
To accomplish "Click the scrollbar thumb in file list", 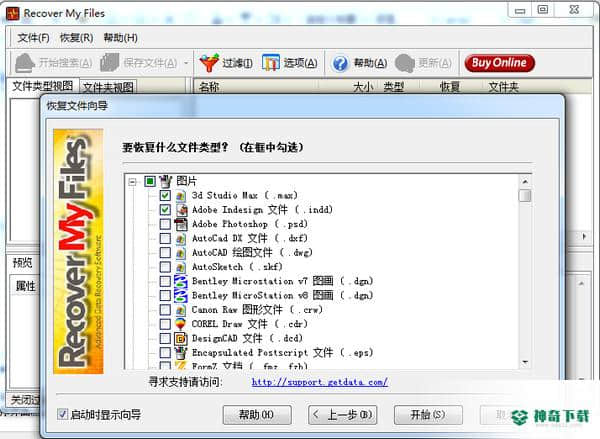I will 525,195.
